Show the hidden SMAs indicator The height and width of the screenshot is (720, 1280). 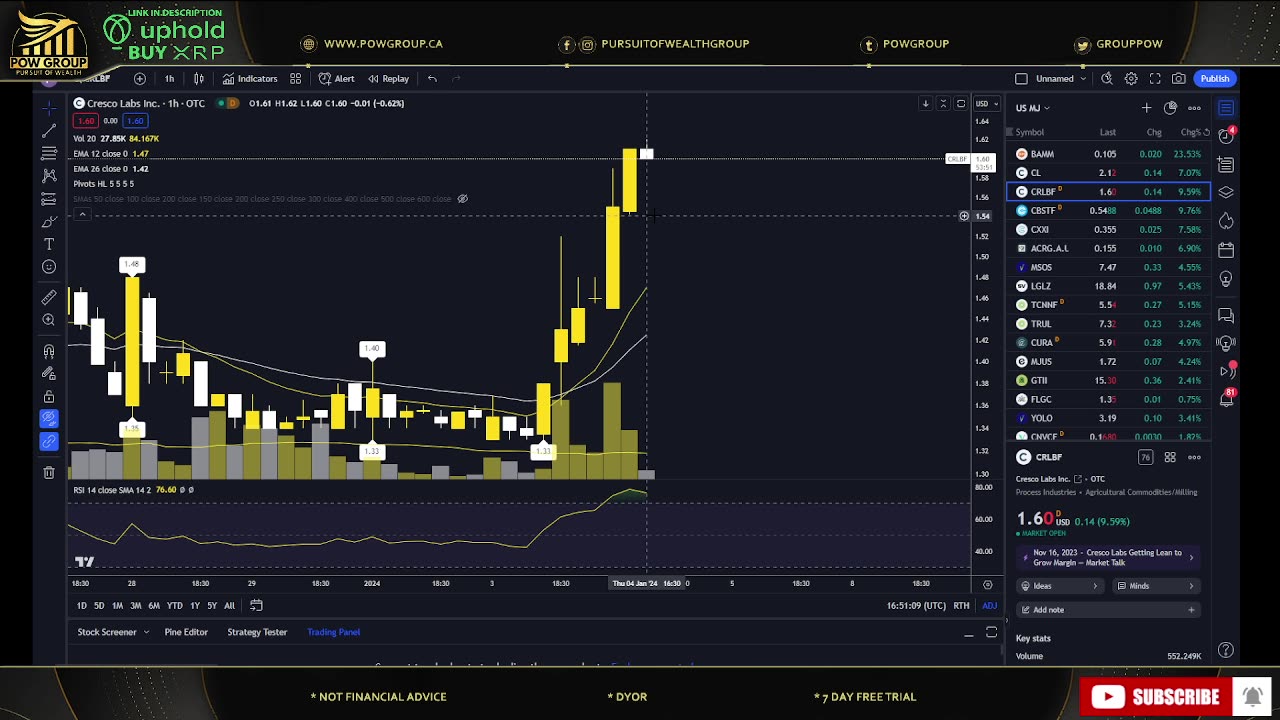[462, 198]
